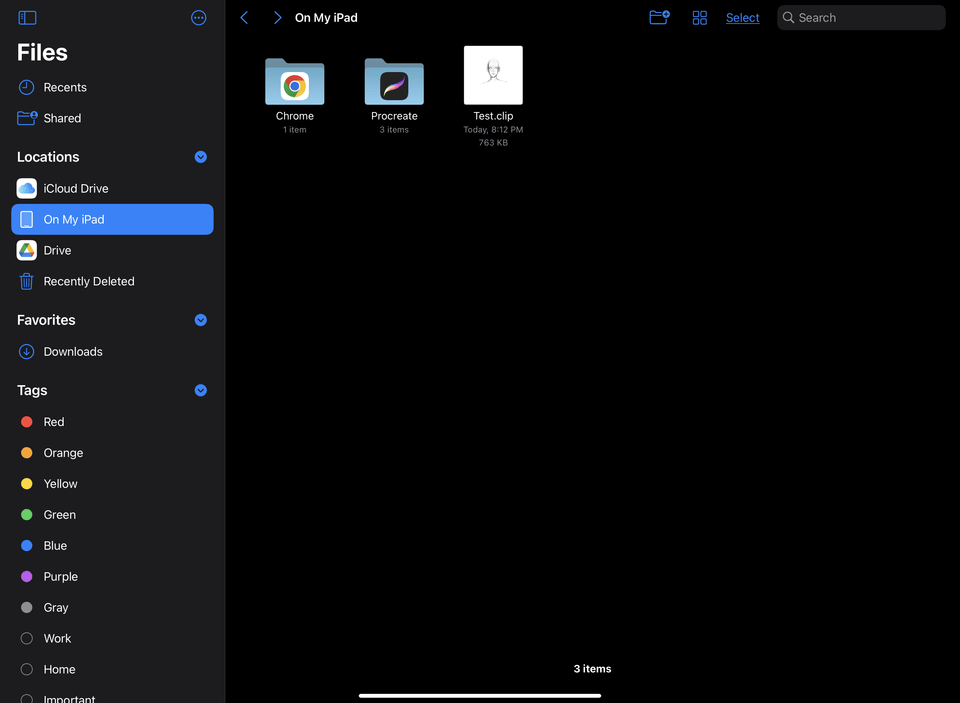Open the Downloads favorite

tap(72, 351)
